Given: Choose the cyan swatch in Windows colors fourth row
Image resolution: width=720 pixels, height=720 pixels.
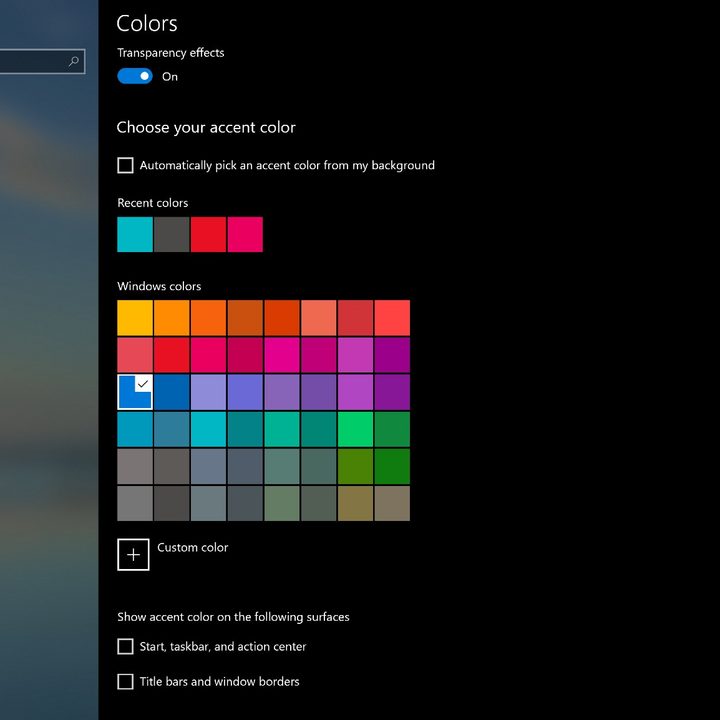Looking at the screenshot, I should (208, 429).
